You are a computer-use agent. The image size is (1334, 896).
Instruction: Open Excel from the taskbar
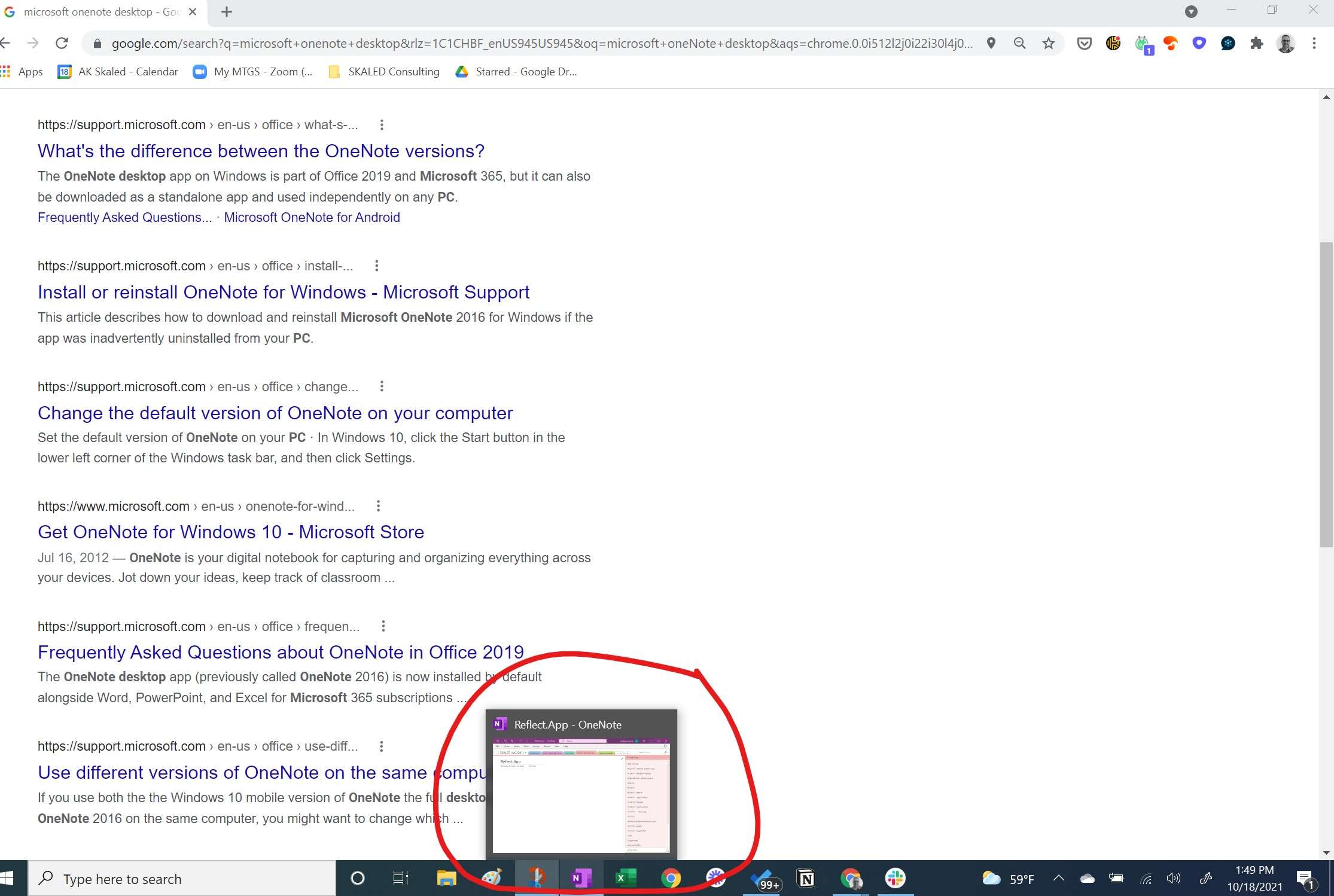click(626, 879)
